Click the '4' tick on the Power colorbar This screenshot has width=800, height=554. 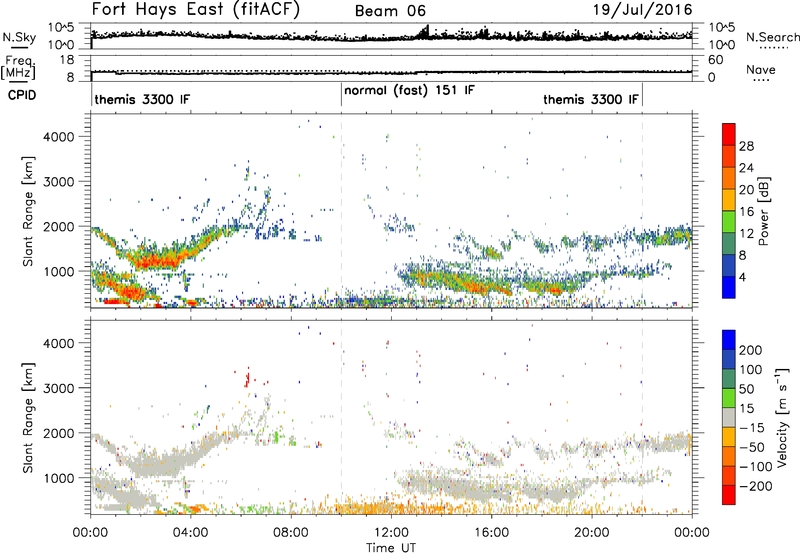(742, 277)
